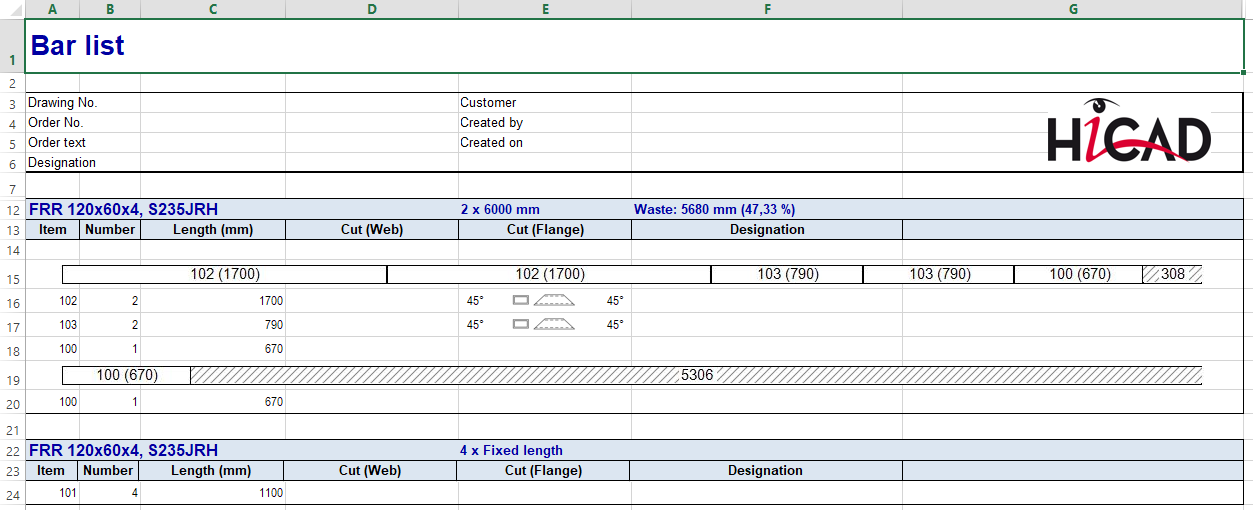Select the 100 (670) segment in row 19
This screenshot has width=1253, height=510.
pos(126,375)
